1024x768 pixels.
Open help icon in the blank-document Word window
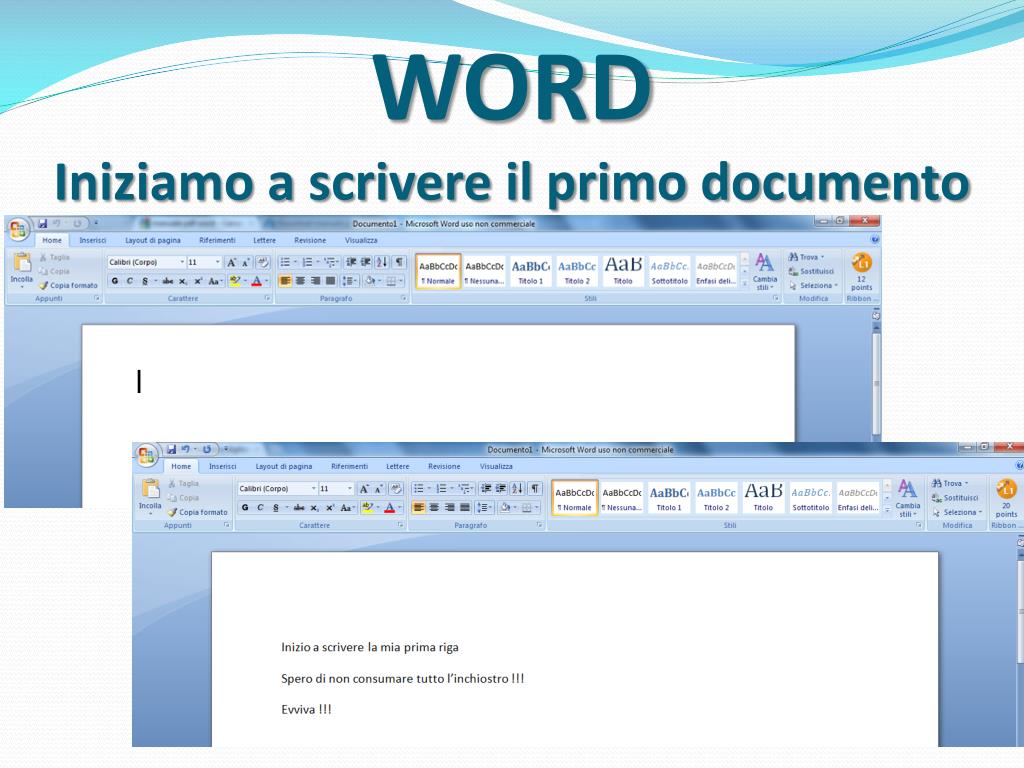pos(874,240)
